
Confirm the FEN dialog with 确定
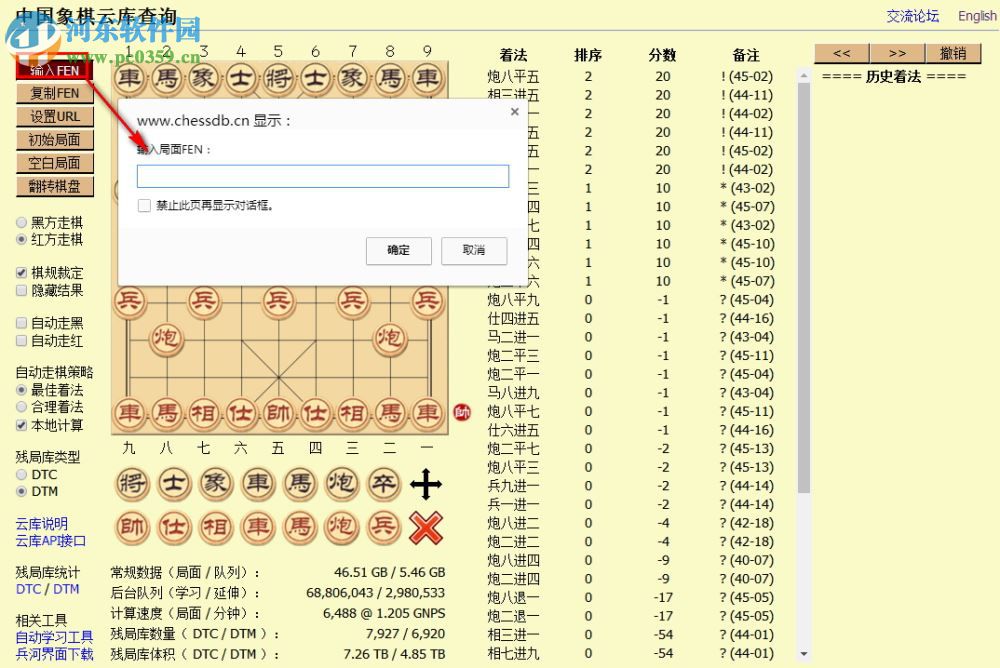(x=399, y=252)
